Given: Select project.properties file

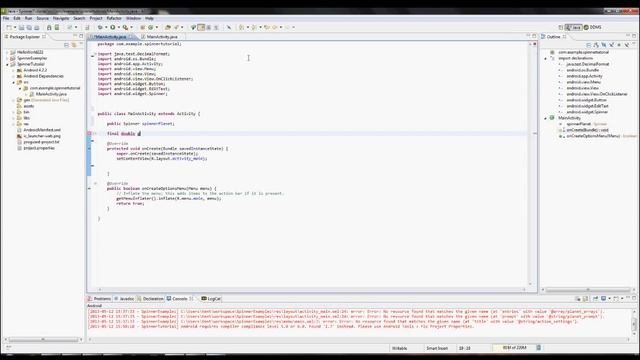Looking at the screenshot, I should 39,148.
